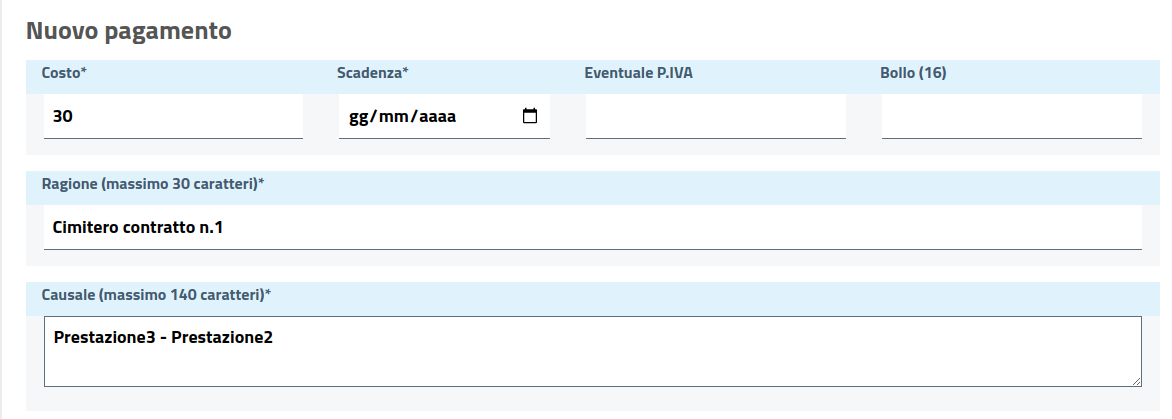Image resolution: width=1172 pixels, height=419 pixels.
Task: Click the 'Eventuale P.IVA' label
Action: pos(638,72)
